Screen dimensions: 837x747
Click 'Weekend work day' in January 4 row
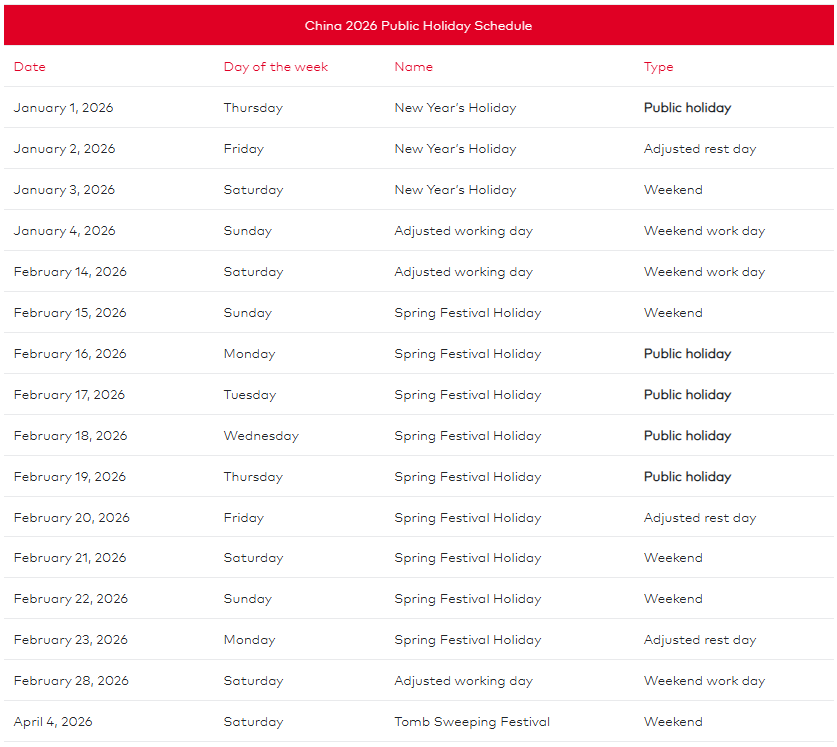coord(705,231)
